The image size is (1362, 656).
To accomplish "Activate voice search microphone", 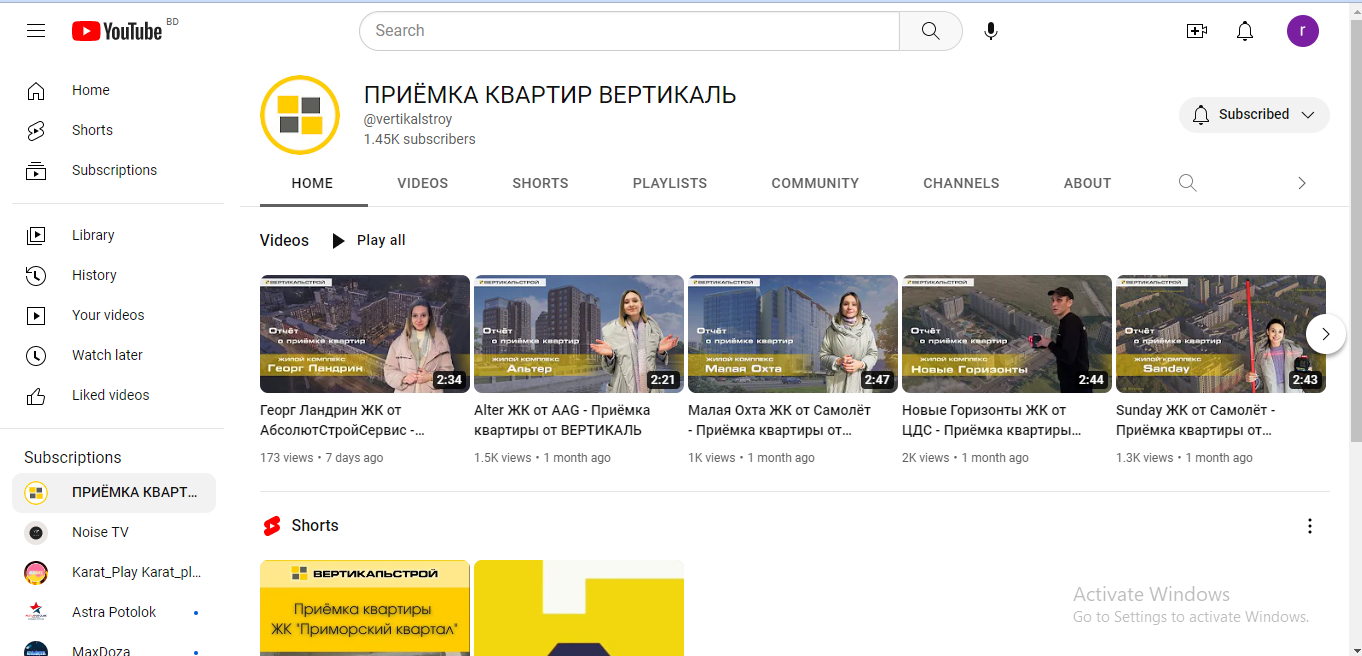I will [991, 31].
